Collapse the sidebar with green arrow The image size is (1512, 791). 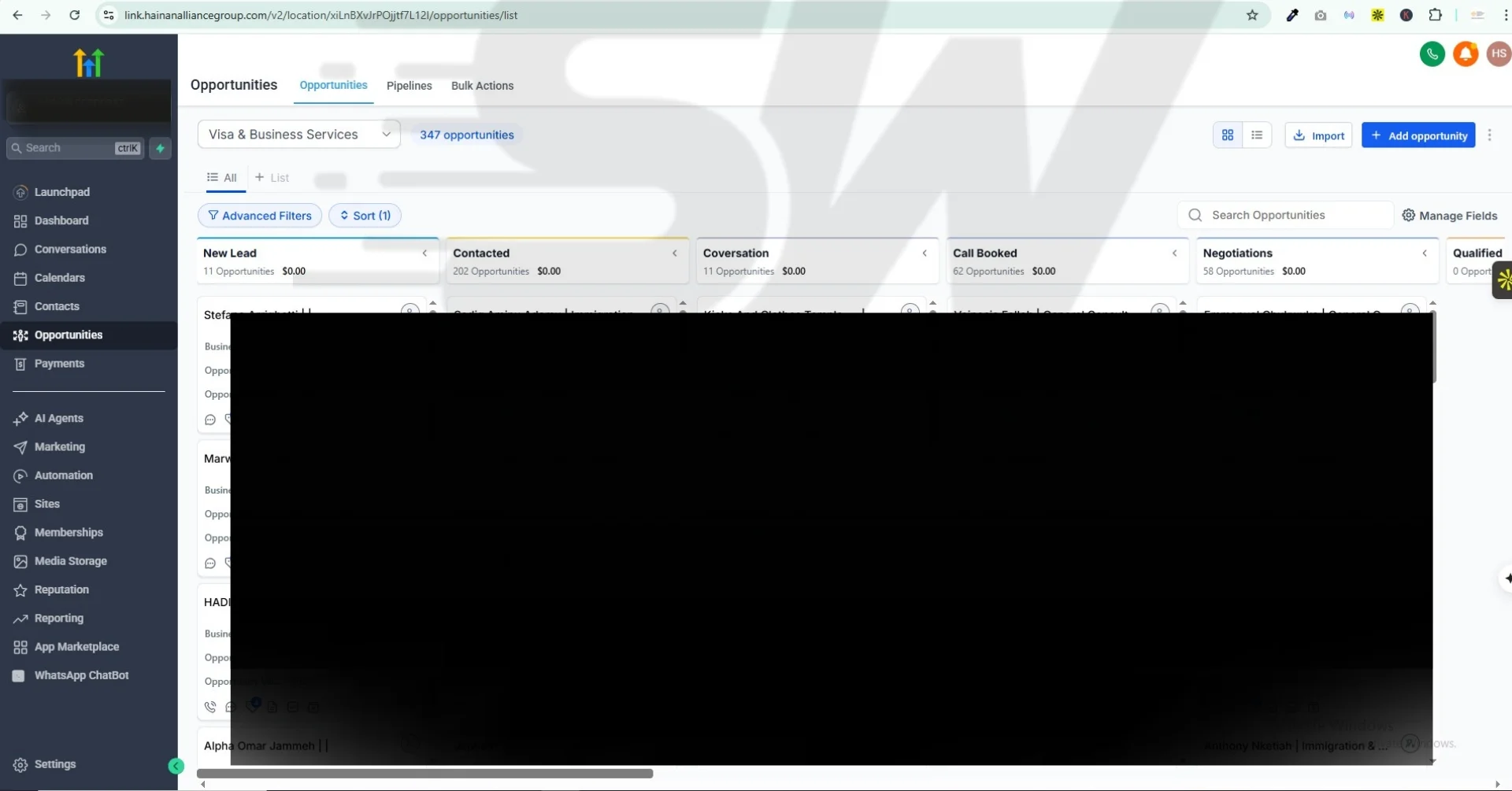point(176,766)
